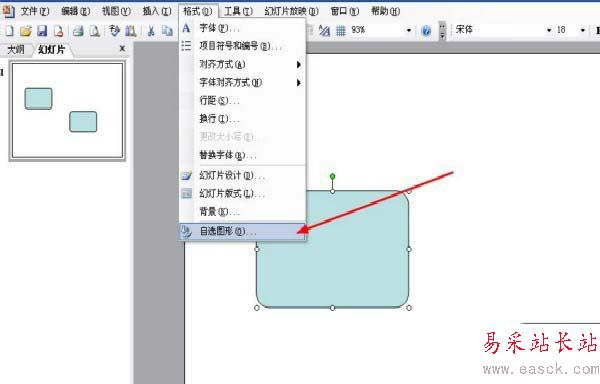Close the slides pane with the X button

(x=122, y=49)
